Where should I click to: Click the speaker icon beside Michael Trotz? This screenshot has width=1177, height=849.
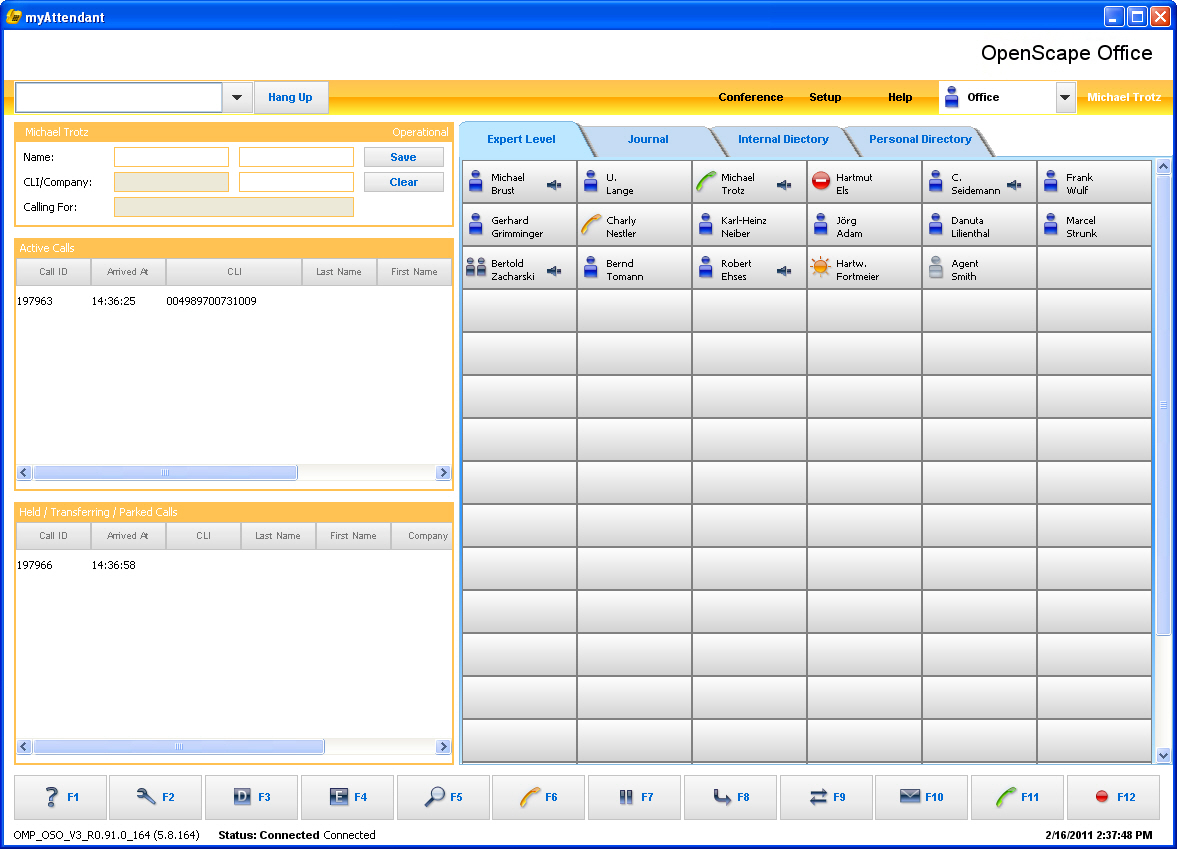(x=784, y=185)
